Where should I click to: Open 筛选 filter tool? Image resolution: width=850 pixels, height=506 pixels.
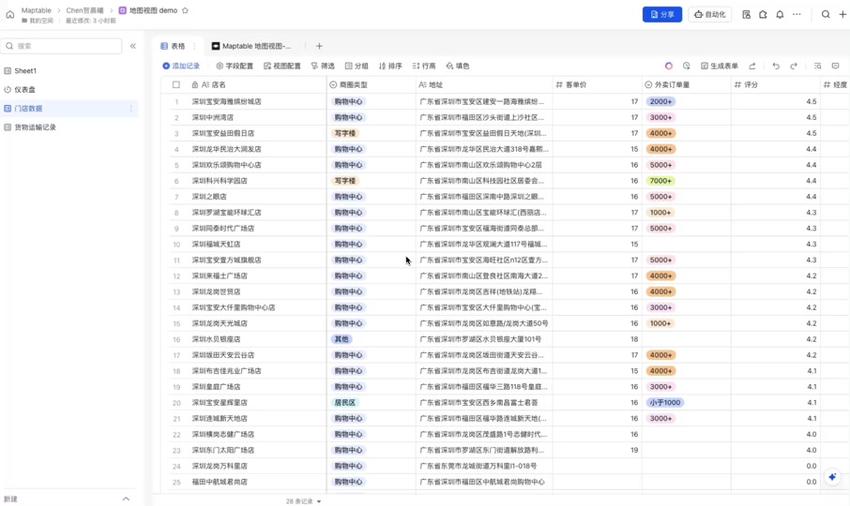tap(323, 66)
